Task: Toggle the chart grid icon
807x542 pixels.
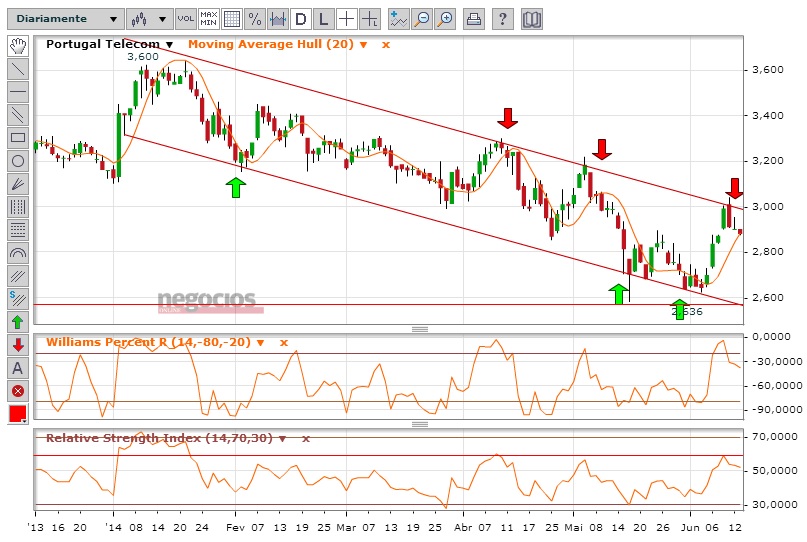Action: tap(232, 19)
